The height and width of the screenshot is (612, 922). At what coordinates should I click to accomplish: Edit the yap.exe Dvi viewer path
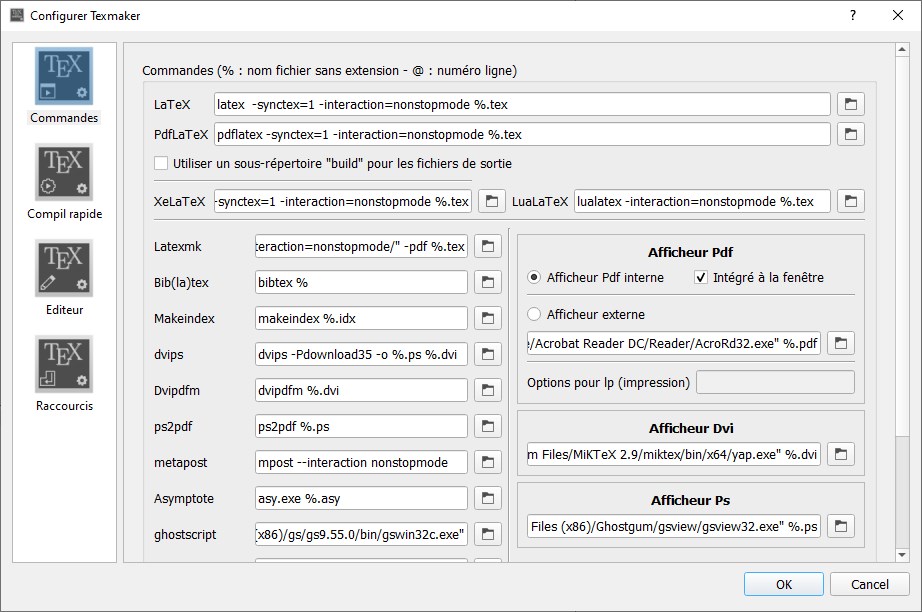(x=674, y=454)
